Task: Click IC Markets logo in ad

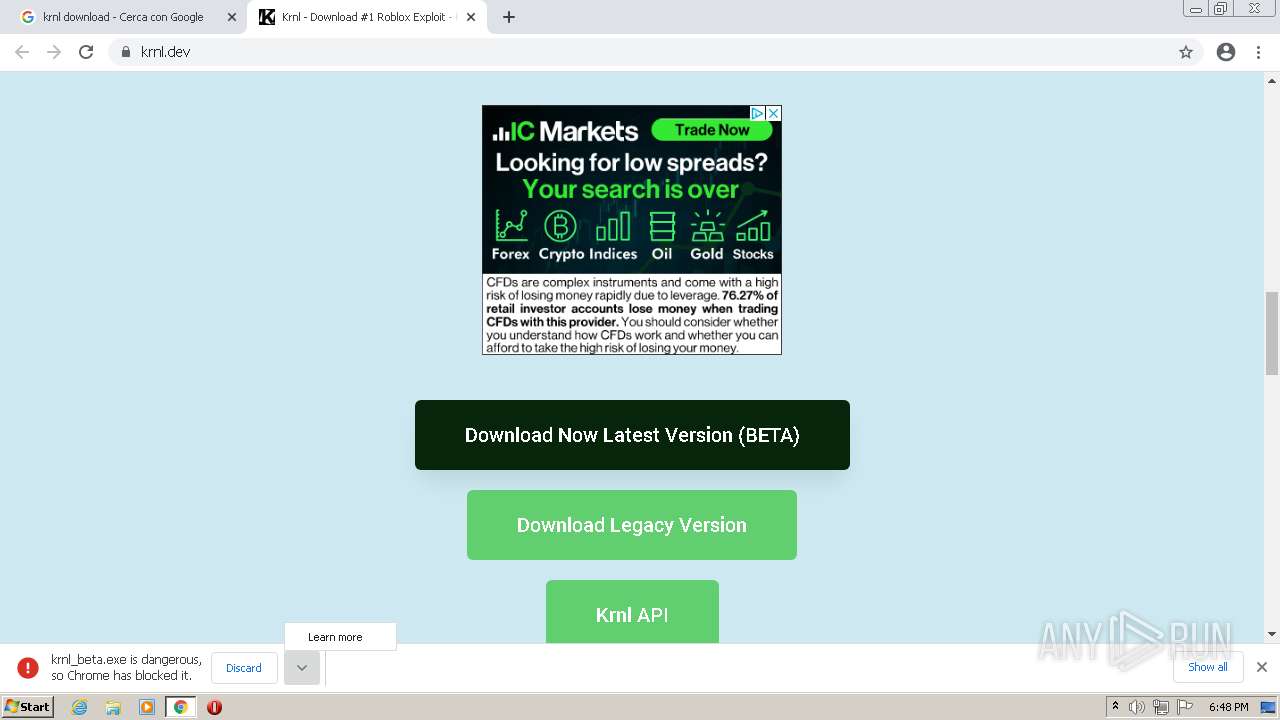Action: [x=566, y=131]
